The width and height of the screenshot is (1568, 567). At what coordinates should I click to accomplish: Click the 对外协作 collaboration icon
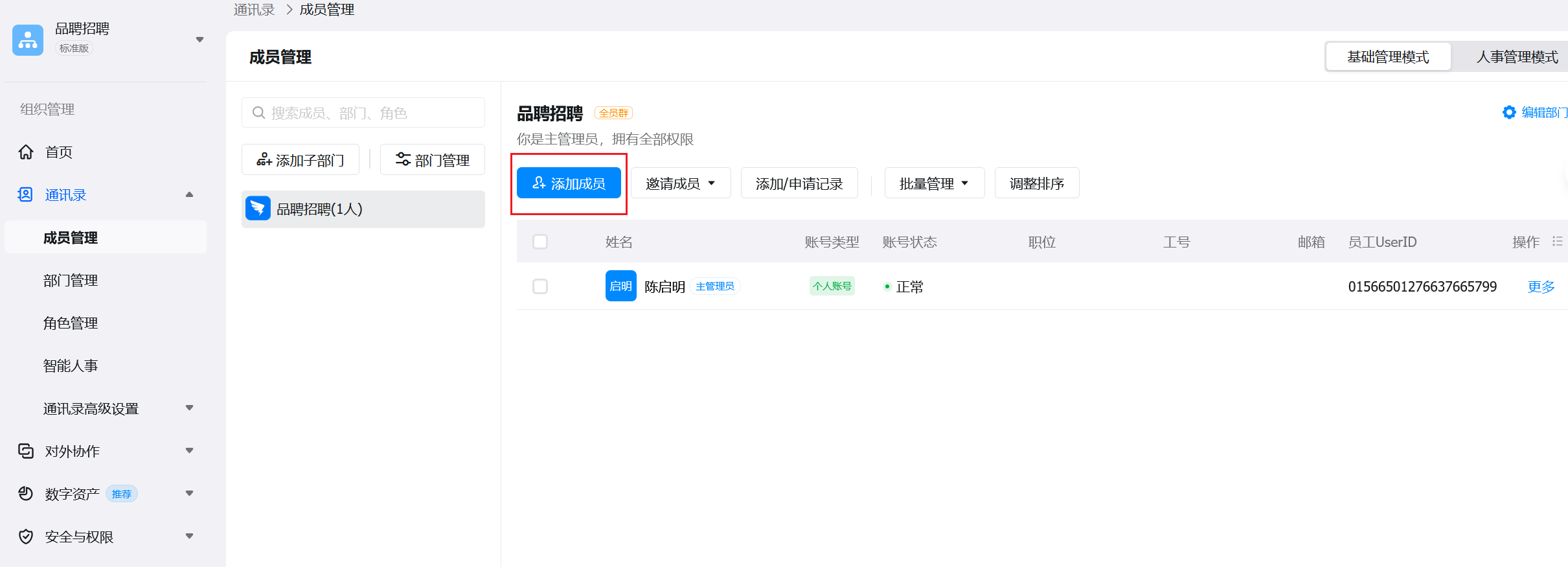[x=26, y=452]
